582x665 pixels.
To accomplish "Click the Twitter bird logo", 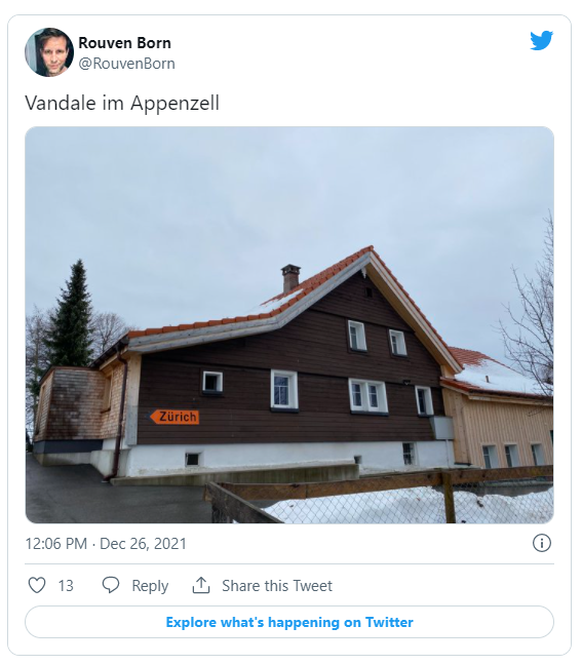I will (x=542, y=40).
